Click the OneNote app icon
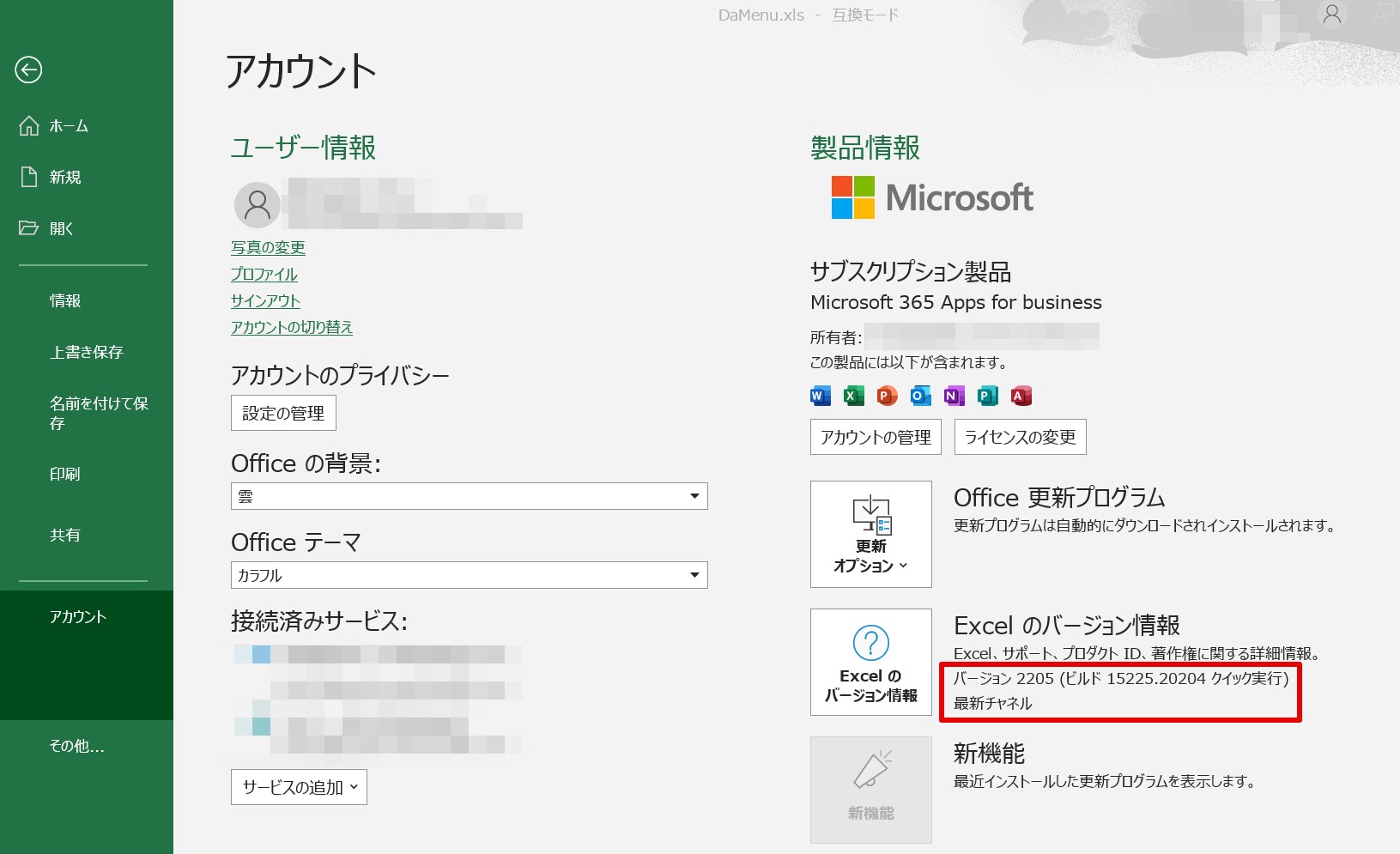The image size is (1400, 854). pos(954,396)
